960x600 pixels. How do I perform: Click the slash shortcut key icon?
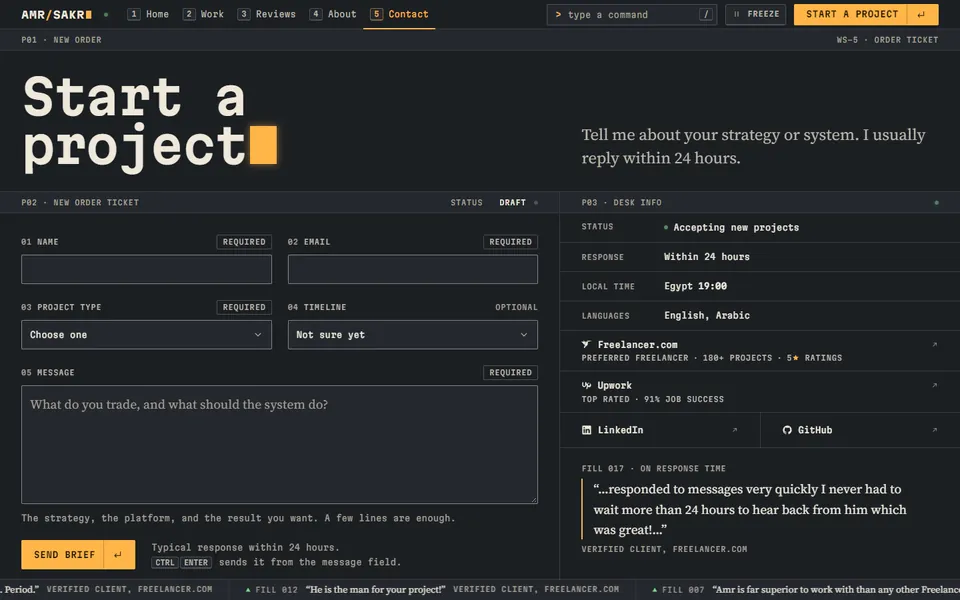[706, 14]
